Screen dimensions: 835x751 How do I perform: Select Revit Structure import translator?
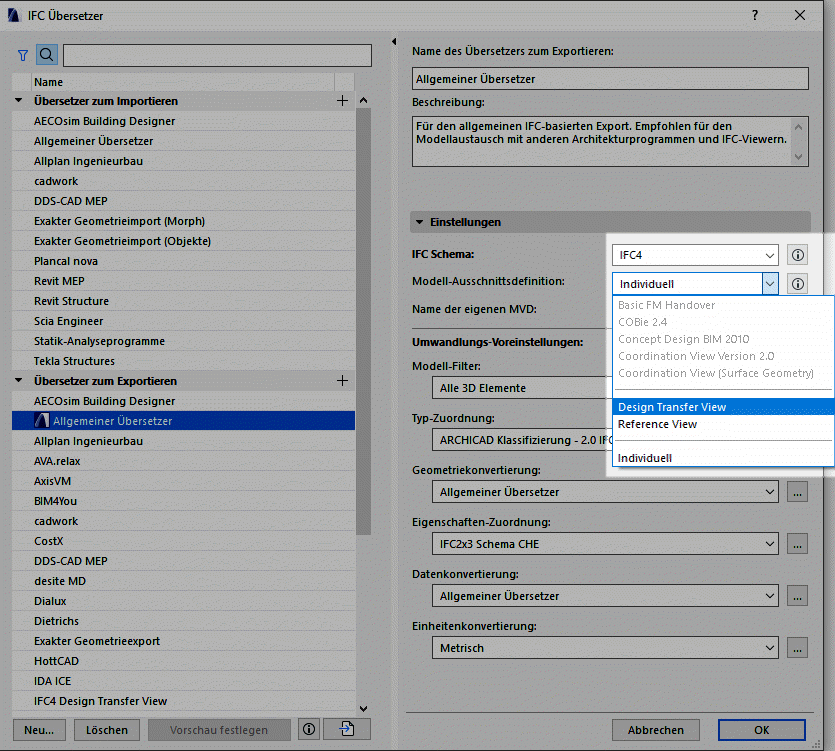(x=184, y=301)
